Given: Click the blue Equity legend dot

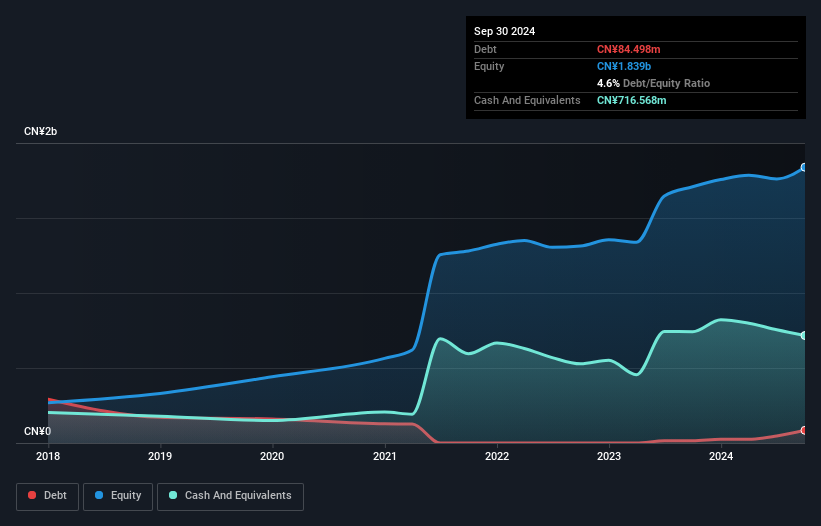Looking at the screenshot, I should (x=99, y=495).
